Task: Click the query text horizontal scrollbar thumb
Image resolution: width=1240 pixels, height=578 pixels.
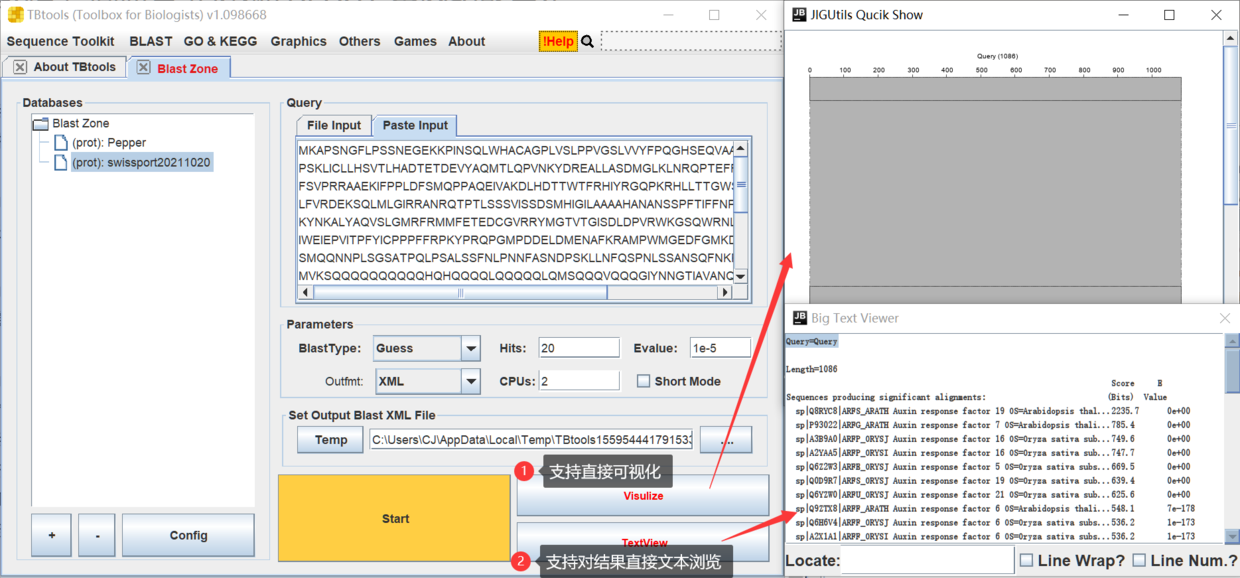Action: [x=461, y=293]
